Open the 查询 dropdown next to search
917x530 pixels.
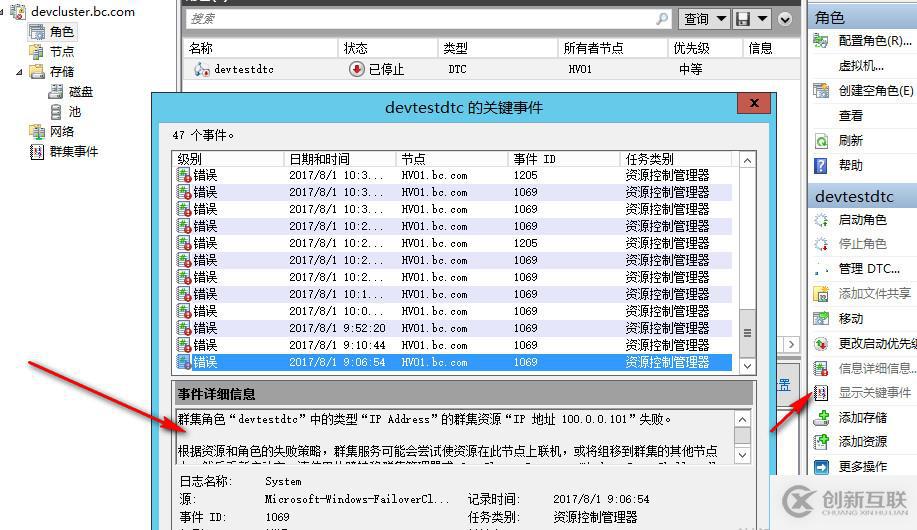[703, 19]
